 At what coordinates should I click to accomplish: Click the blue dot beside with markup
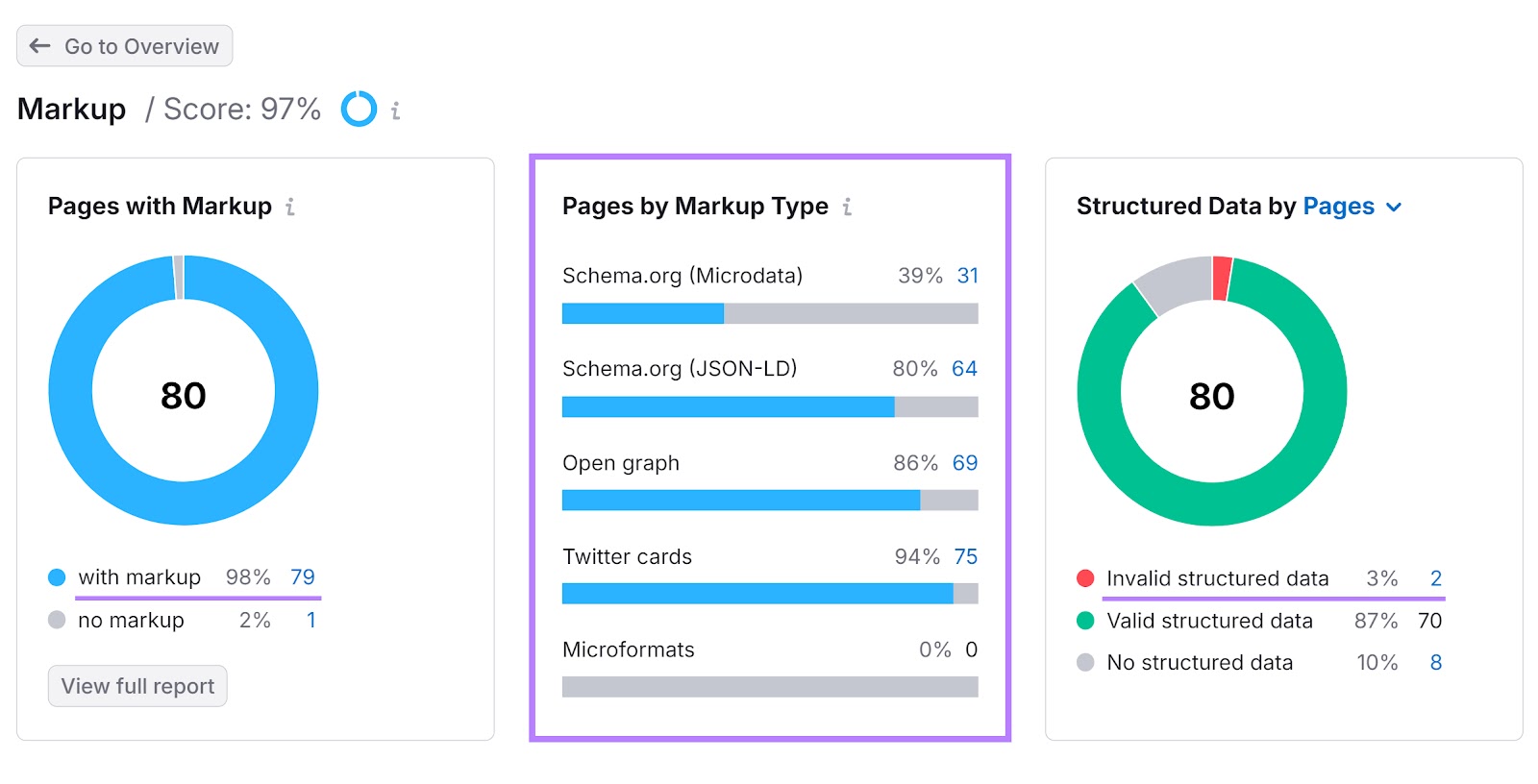(x=57, y=577)
